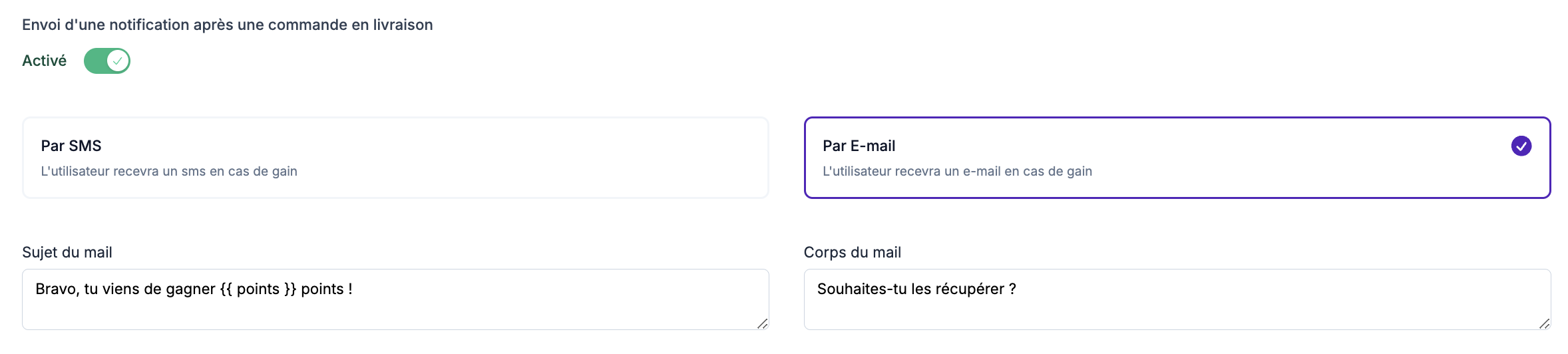
Task: Click the resize handle of Corps du mail field
Action: coord(1545,323)
